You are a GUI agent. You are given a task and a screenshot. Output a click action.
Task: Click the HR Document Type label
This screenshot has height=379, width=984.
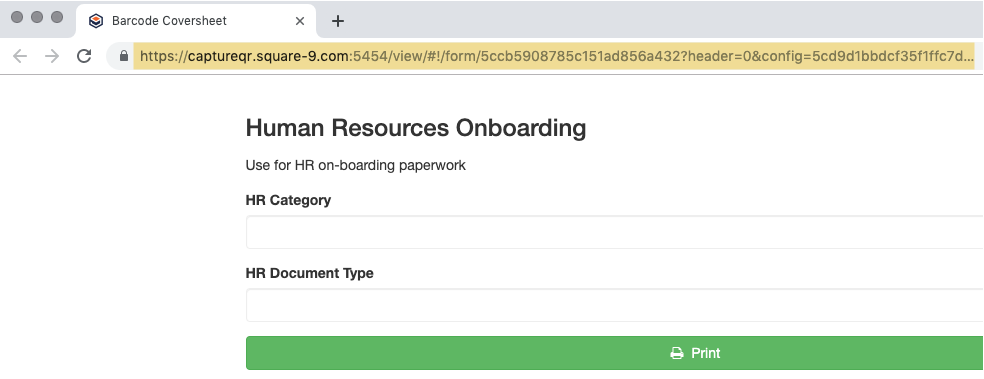click(x=309, y=274)
